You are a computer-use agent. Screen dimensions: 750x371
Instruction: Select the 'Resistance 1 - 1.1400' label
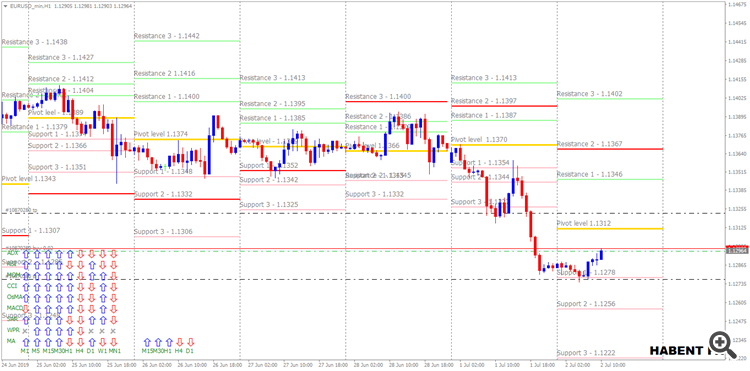[x=167, y=97]
